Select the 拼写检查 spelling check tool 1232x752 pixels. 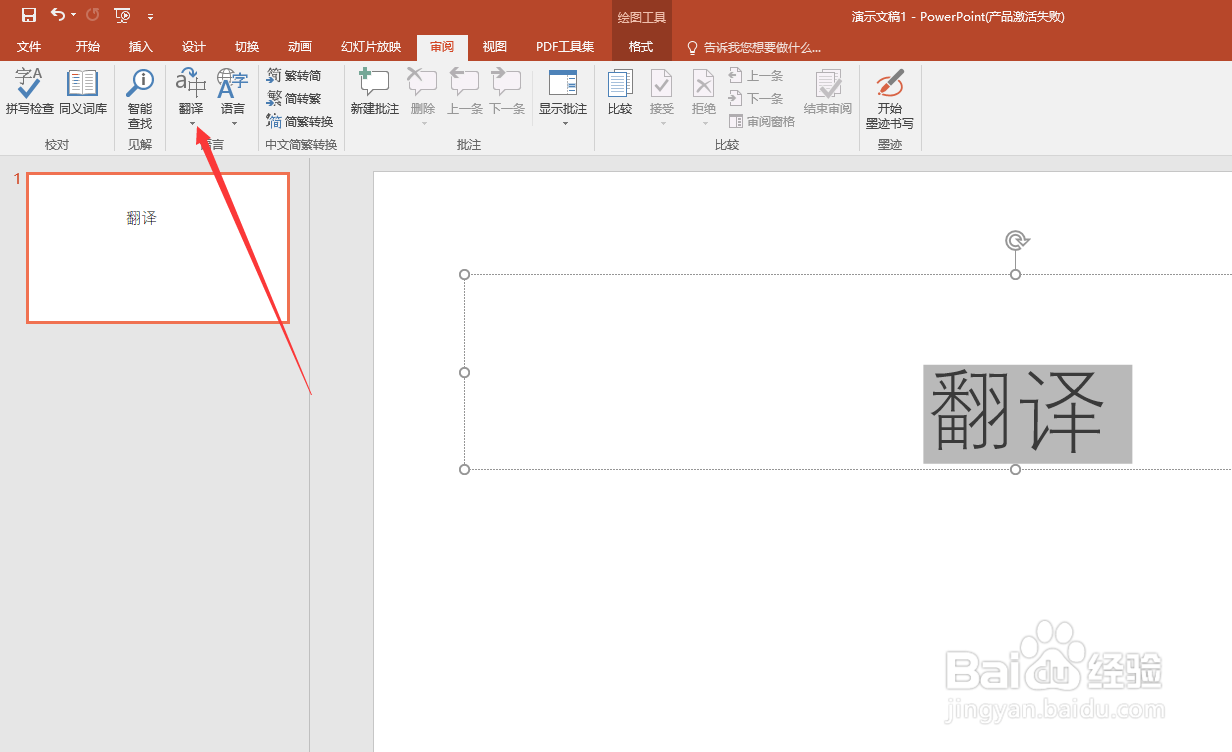tap(29, 95)
